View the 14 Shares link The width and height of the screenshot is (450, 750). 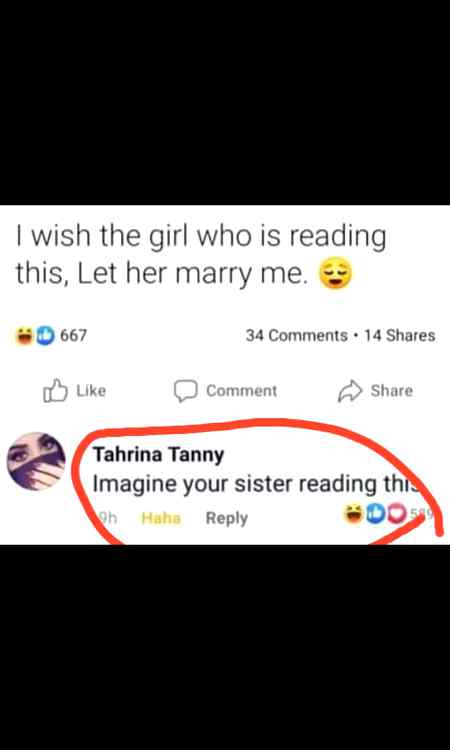tap(400, 335)
